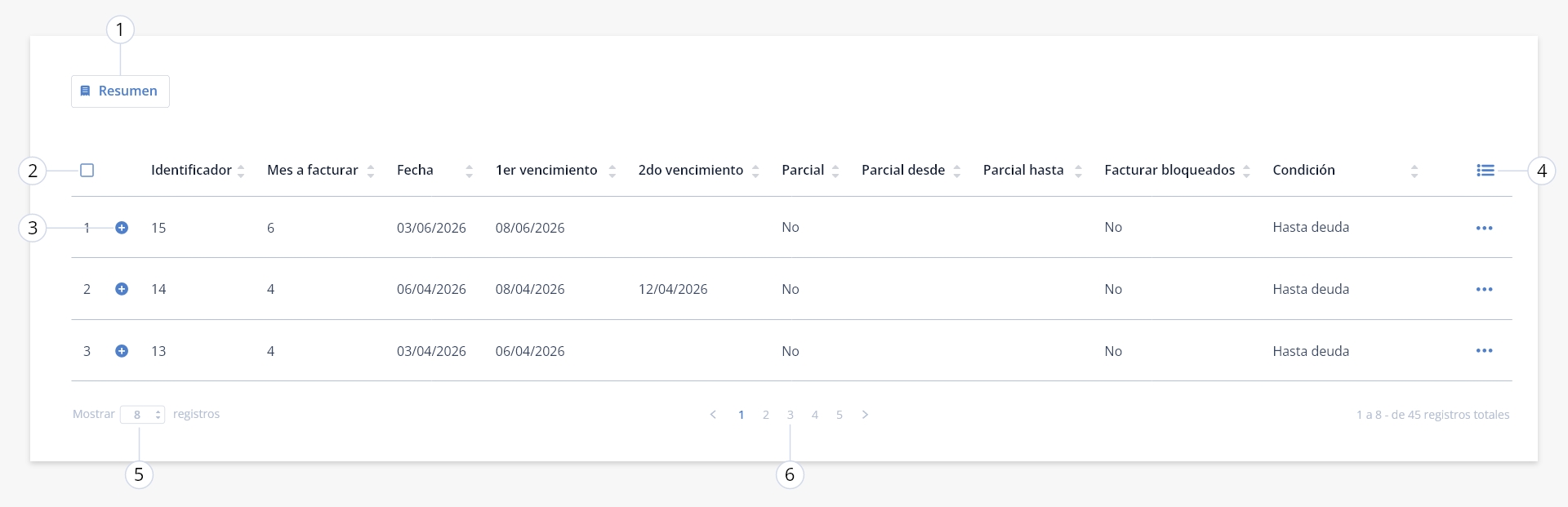
Task: Tick the select-all checkbox in table header
Action: 87,171
